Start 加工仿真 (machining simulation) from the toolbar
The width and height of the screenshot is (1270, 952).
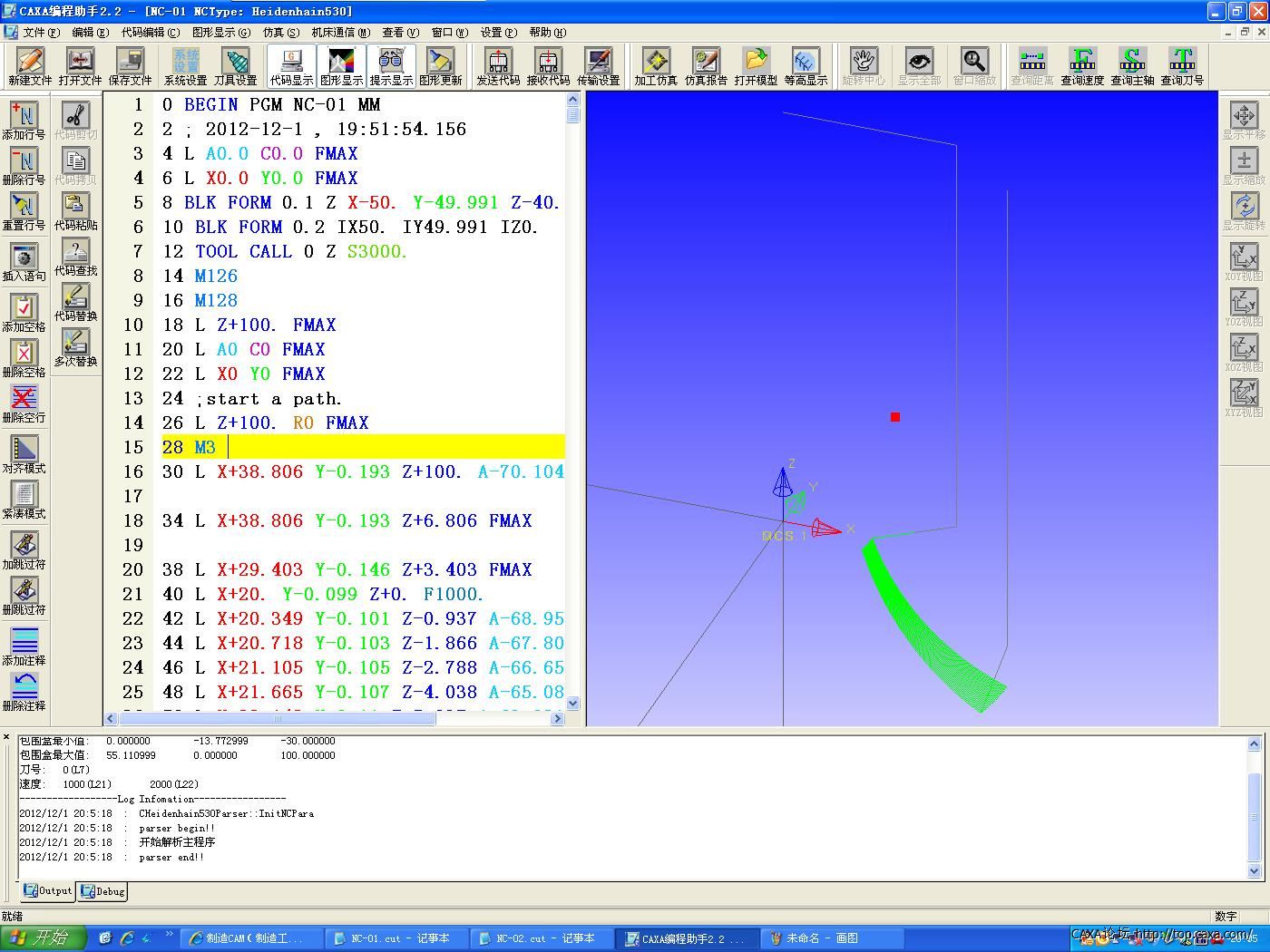pyautogui.click(x=656, y=66)
